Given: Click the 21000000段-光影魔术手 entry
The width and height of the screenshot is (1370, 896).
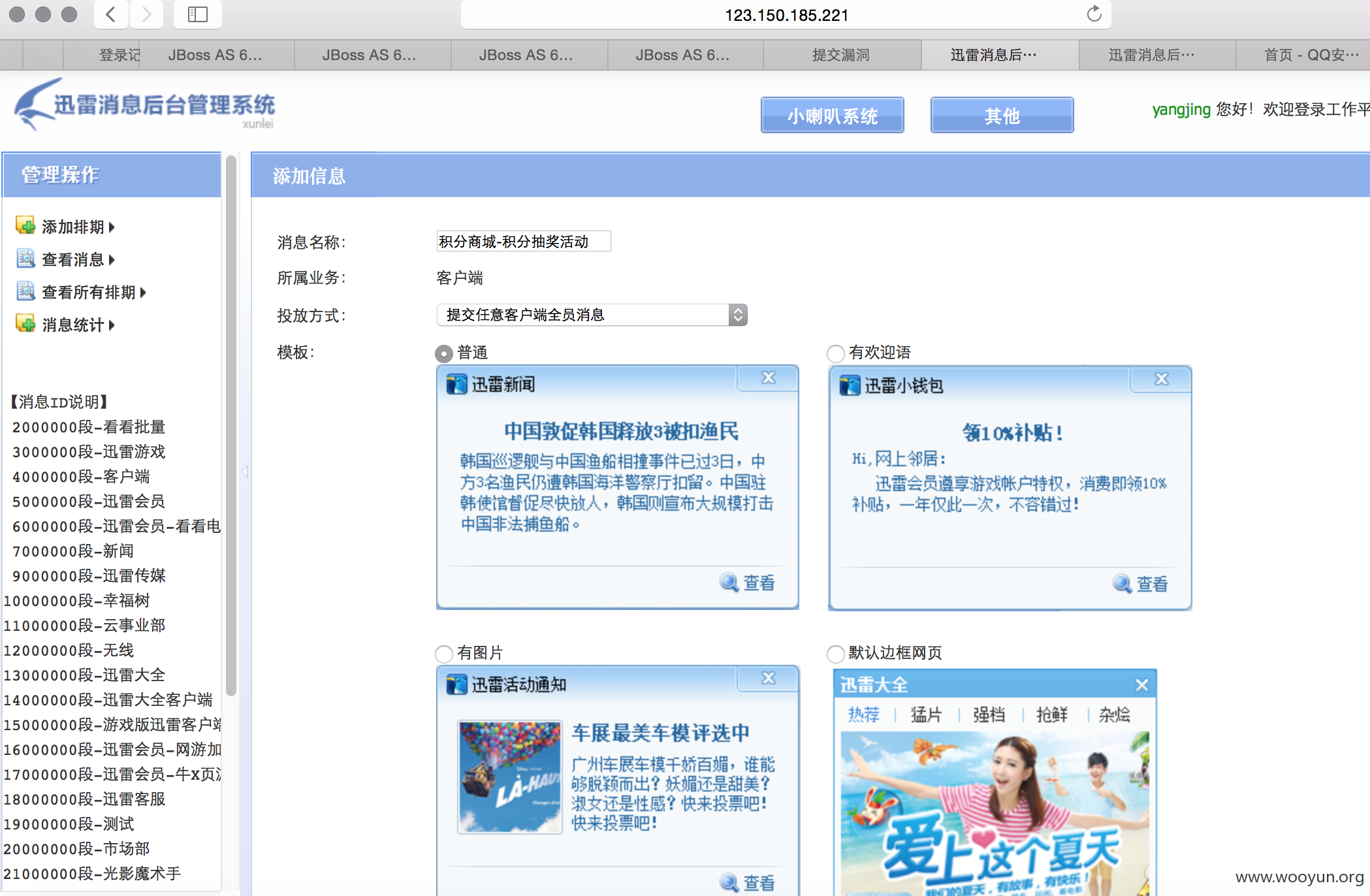Looking at the screenshot, I should 93,873.
